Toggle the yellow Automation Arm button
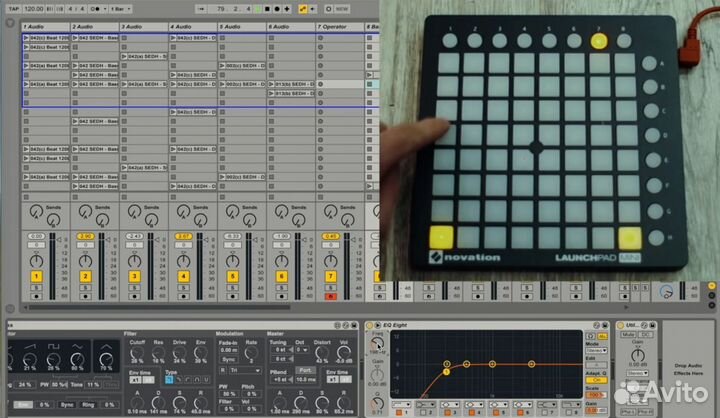 click(x=303, y=9)
